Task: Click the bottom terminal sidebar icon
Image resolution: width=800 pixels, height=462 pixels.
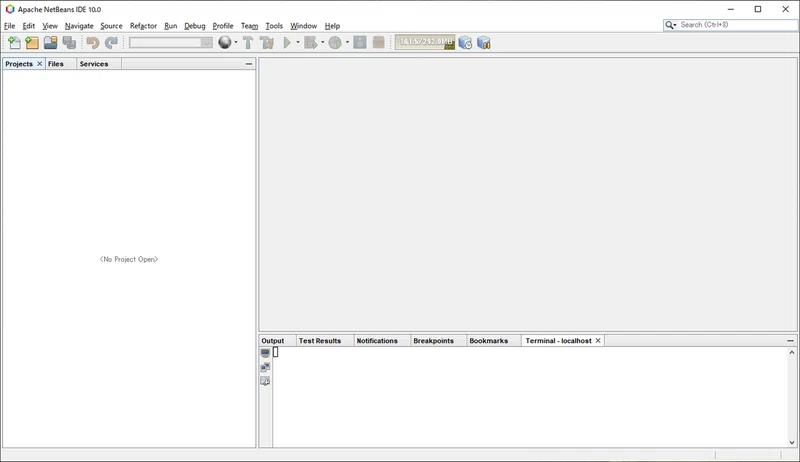Action: pyautogui.click(x=265, y=381)
